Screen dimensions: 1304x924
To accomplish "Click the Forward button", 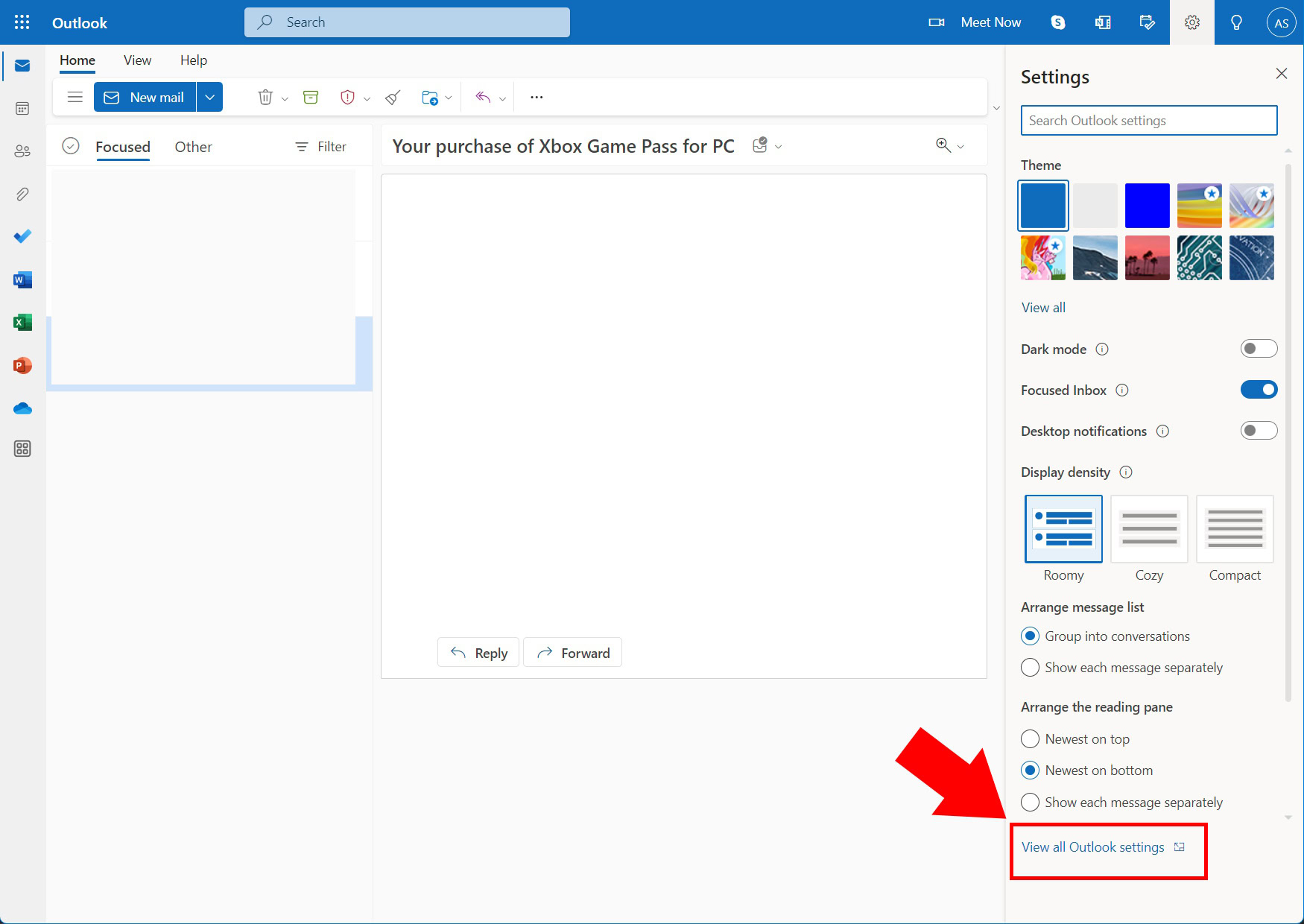I will [572, 653].
